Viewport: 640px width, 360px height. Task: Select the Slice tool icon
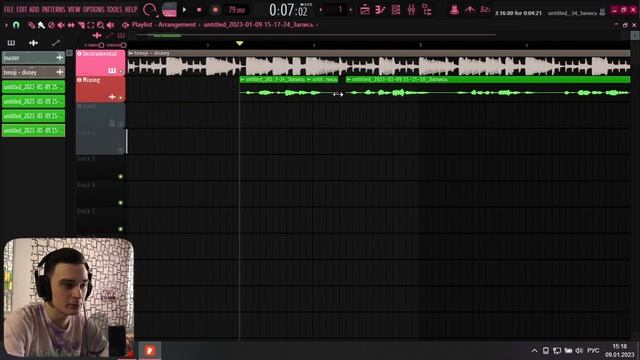pyautogui.click(x=81, y=25)
